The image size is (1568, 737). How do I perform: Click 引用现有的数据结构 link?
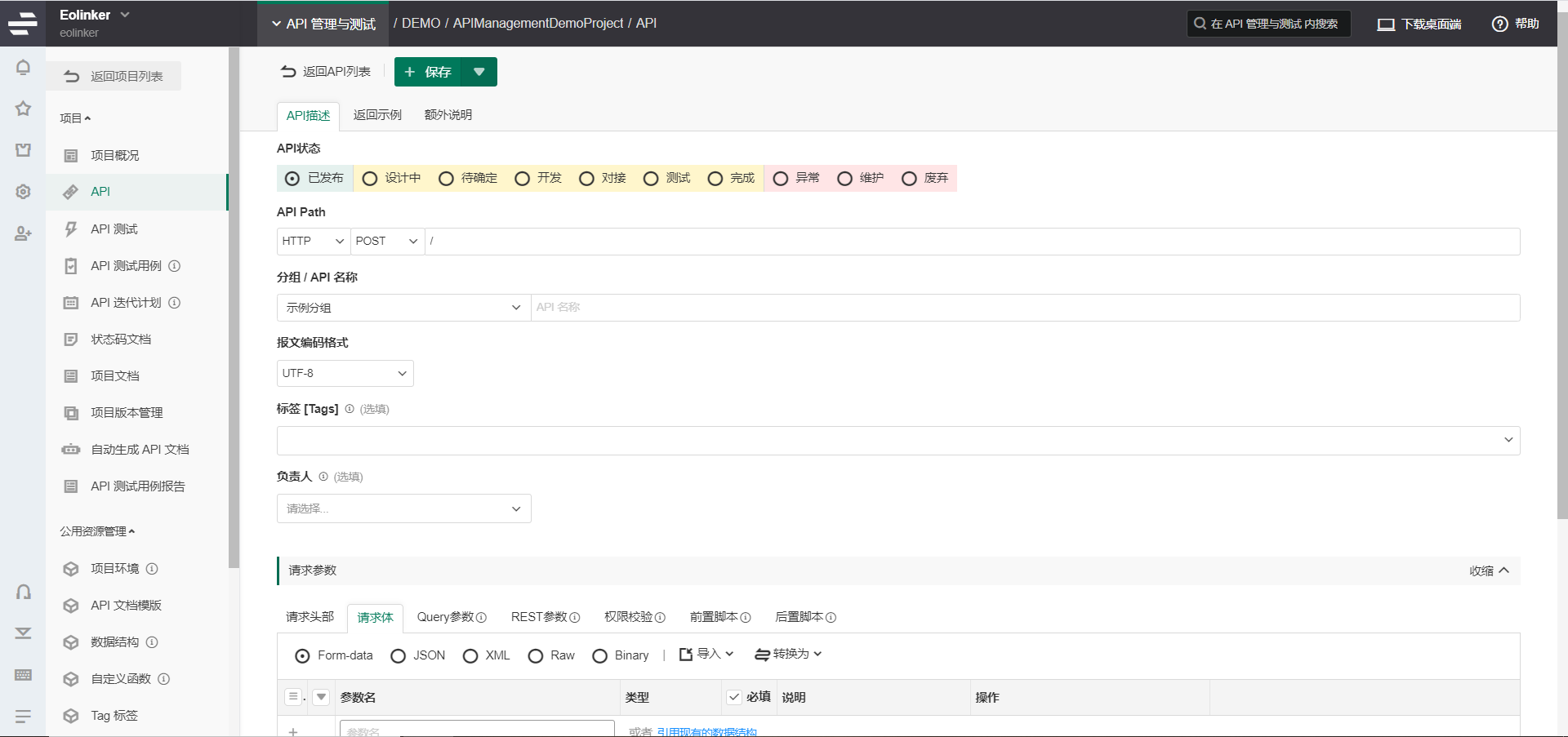[x=706, y=732]
